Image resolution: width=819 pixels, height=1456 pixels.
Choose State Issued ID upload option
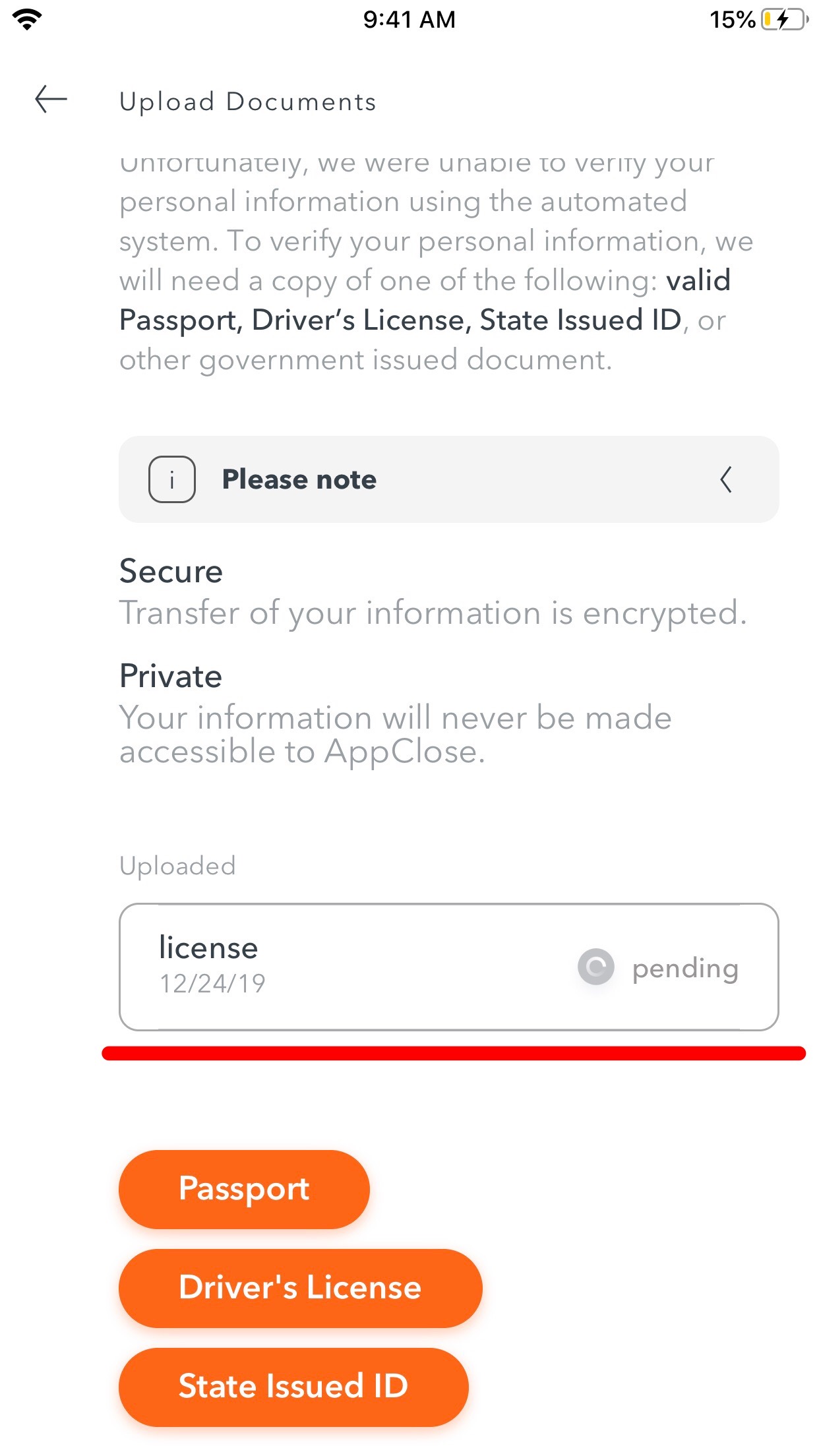[x=293, y=1387]
